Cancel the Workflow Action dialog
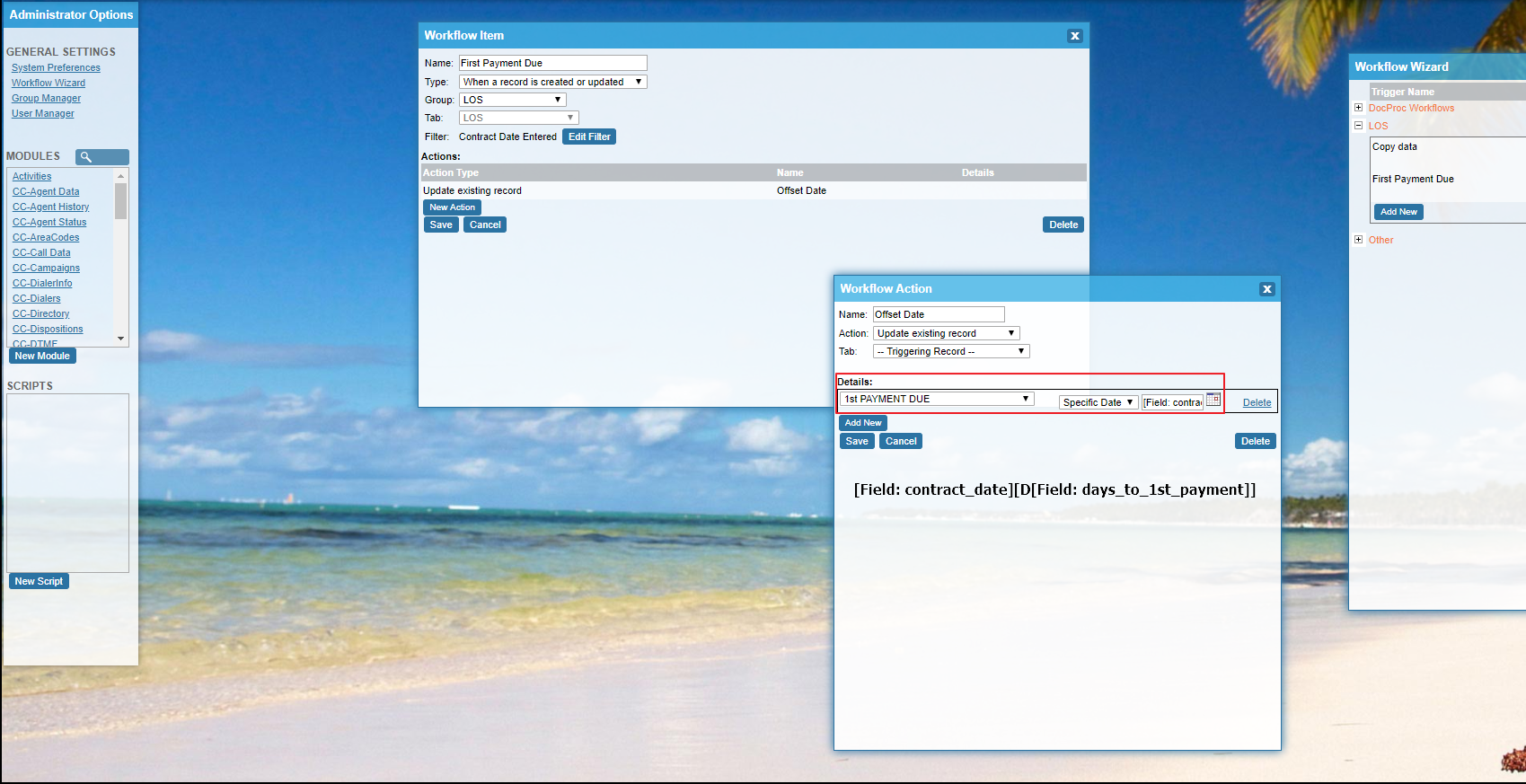Screen dimensions: 1526x784 pyautogui.click(x=901, y=441)
